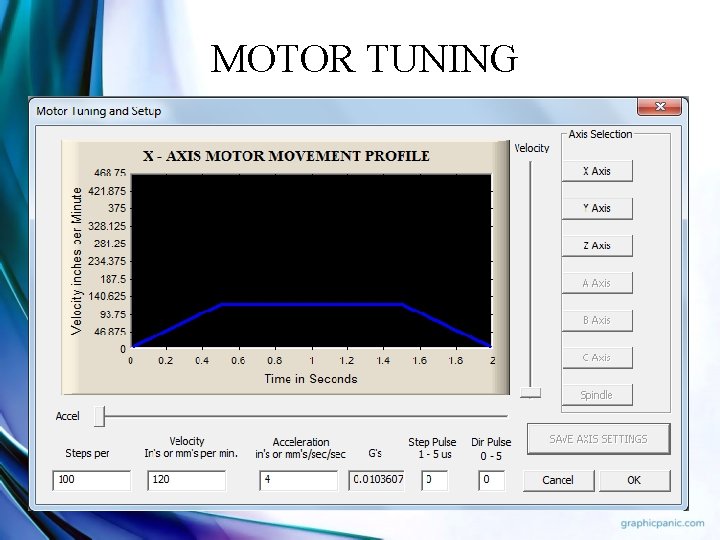Click the blue velocity profile plateau line
This screenshot has height=540, width=720.
[x=312, y=304]
